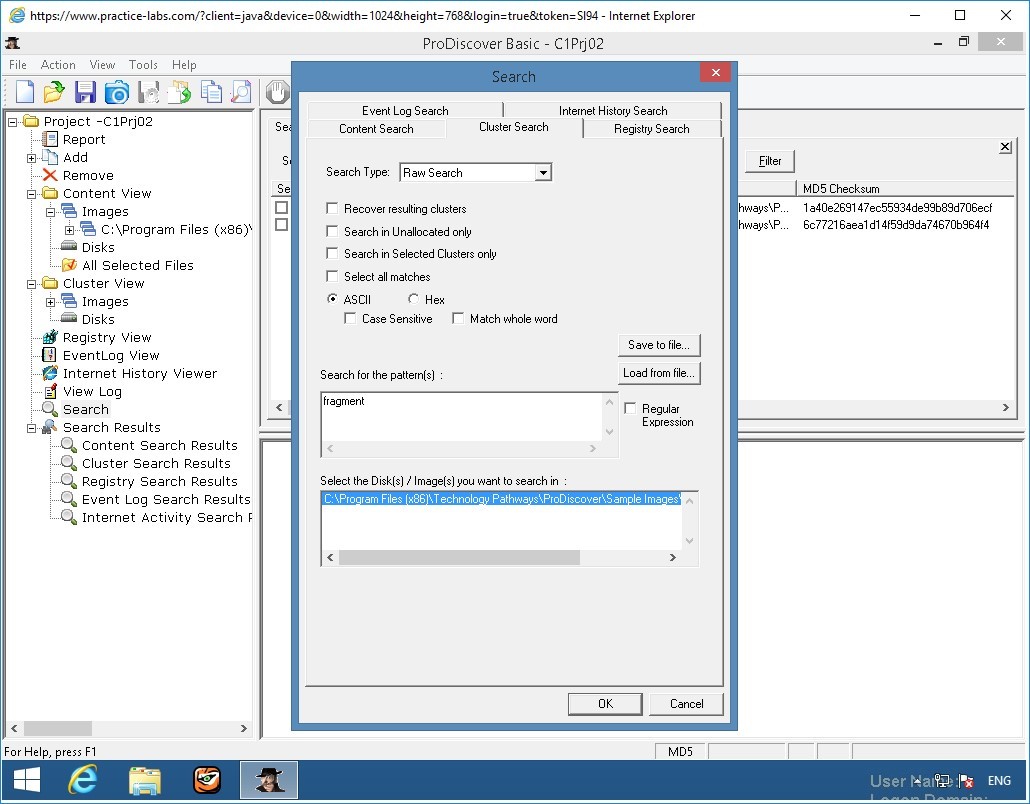Click the Report icon in project tree
1030x804 pixels.
[50, 139]
